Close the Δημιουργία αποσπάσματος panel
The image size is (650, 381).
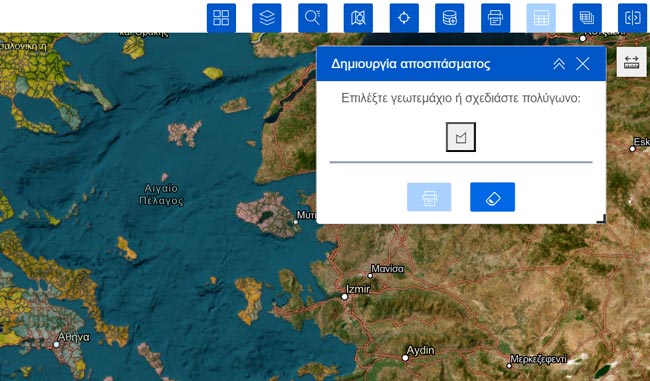tap(583, 64)
